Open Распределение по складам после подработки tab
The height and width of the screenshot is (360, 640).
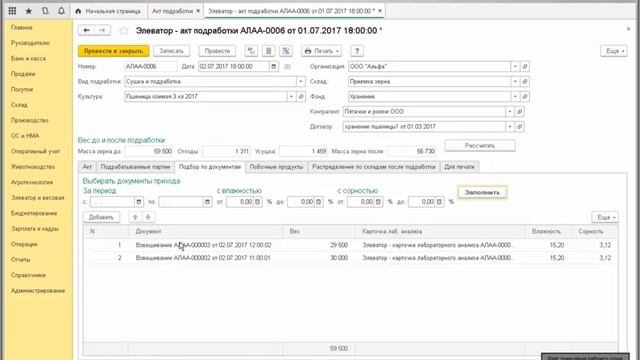(374, 167)
